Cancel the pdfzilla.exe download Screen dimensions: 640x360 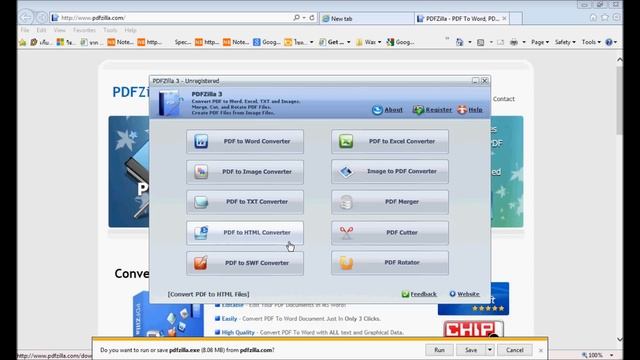514,350
